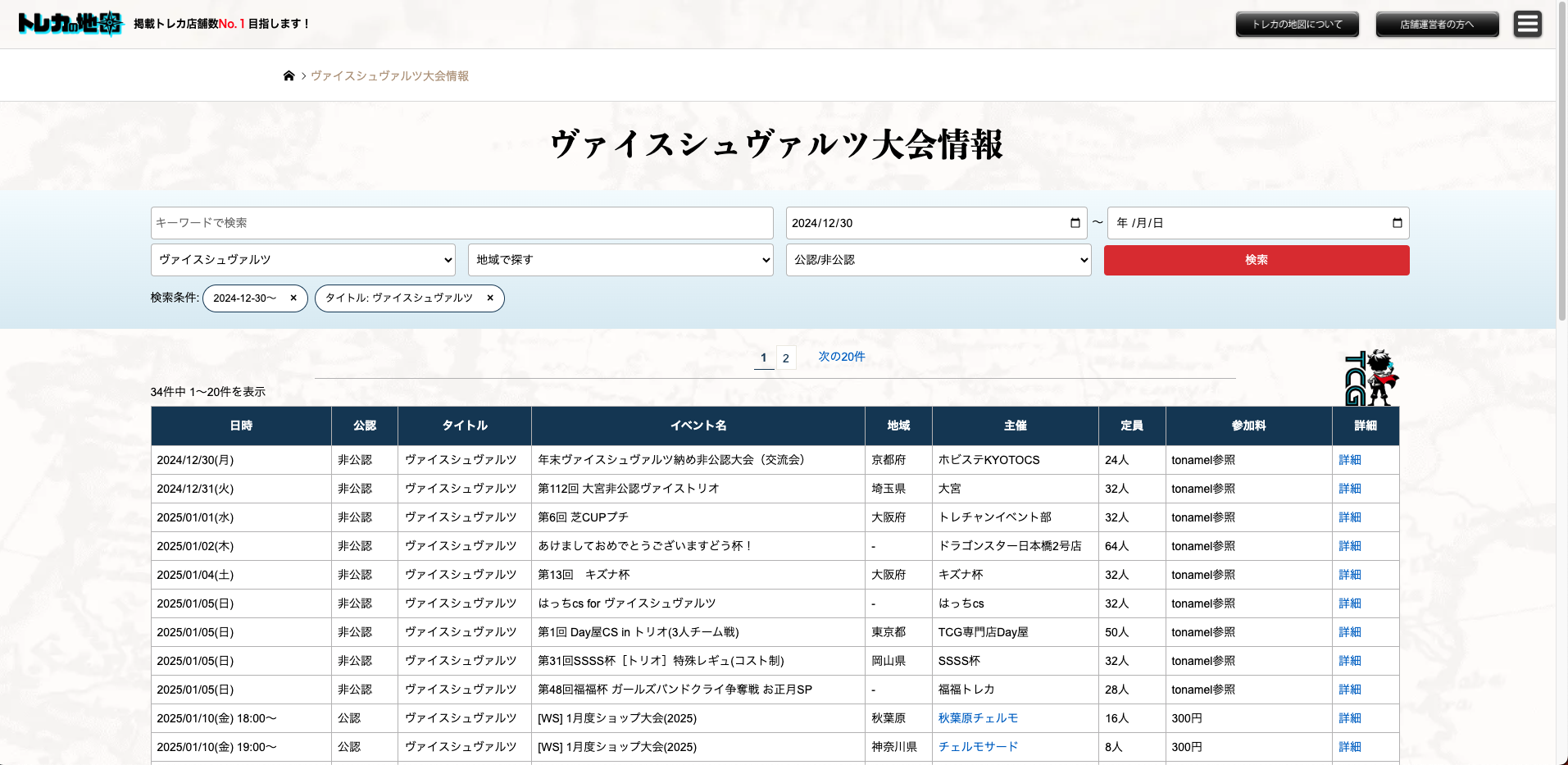The width and height of the screenshot is (1568, 765).
Task: Open the 地域で探す region dropdown
Action: pos(620,260)
